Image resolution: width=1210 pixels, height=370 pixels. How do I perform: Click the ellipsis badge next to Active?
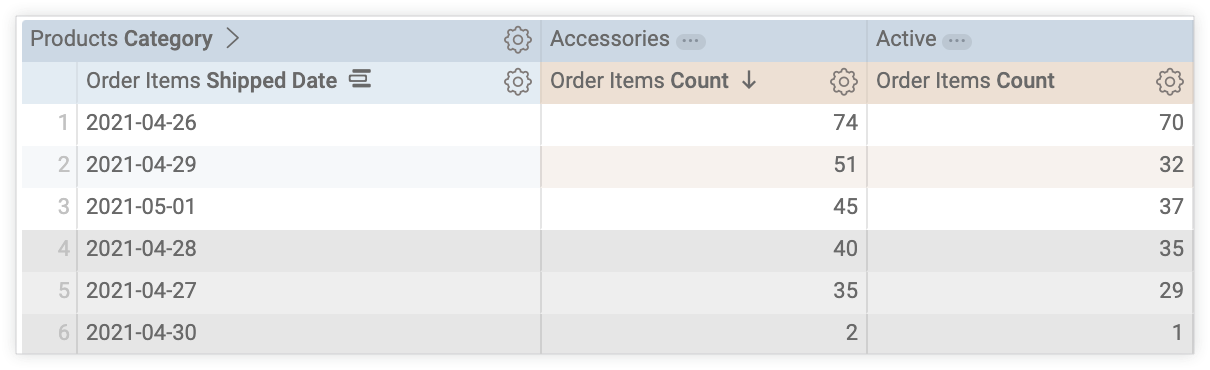click(957, 41)
